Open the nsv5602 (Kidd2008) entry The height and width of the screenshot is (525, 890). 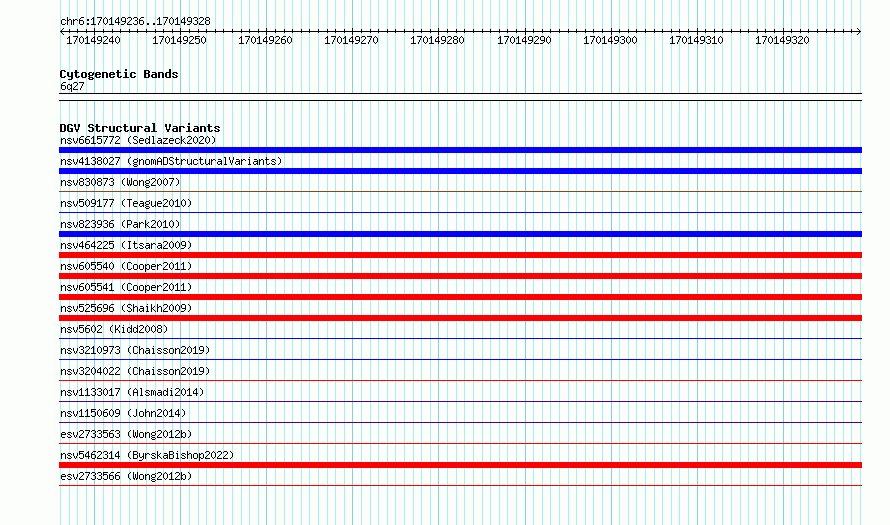(x=114, y=329)
